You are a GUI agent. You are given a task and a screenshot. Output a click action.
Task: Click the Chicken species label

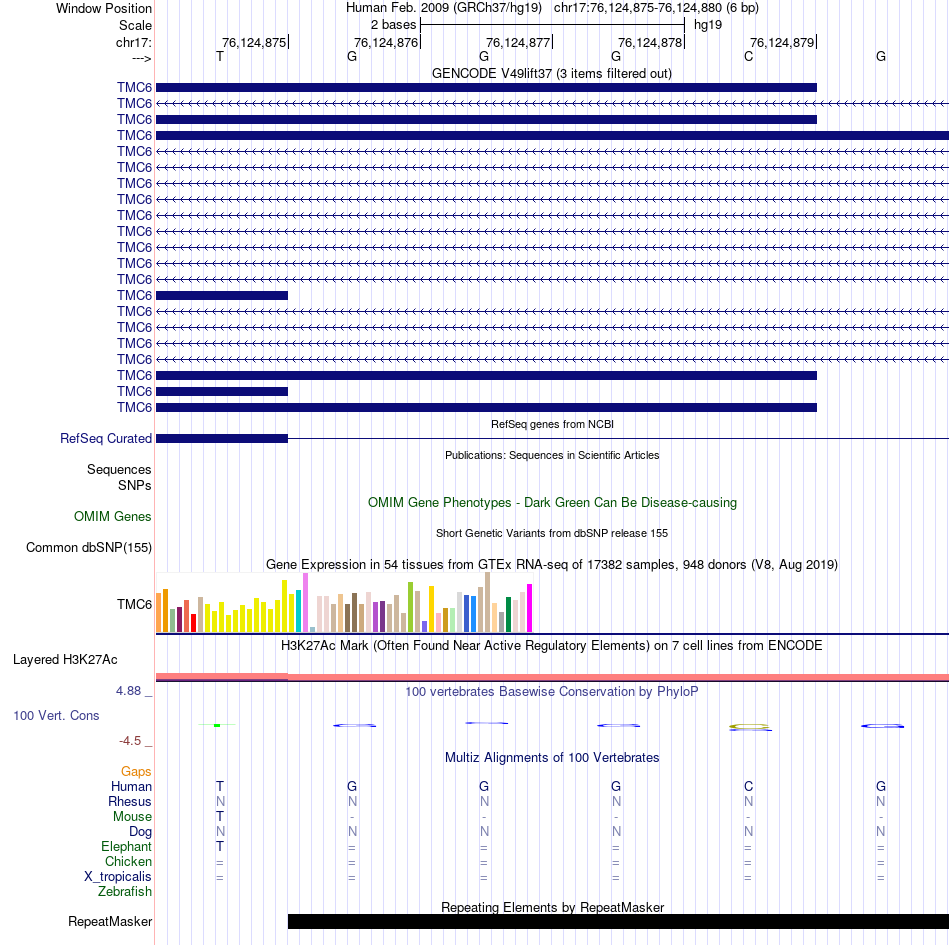click(x=128, y=861)
